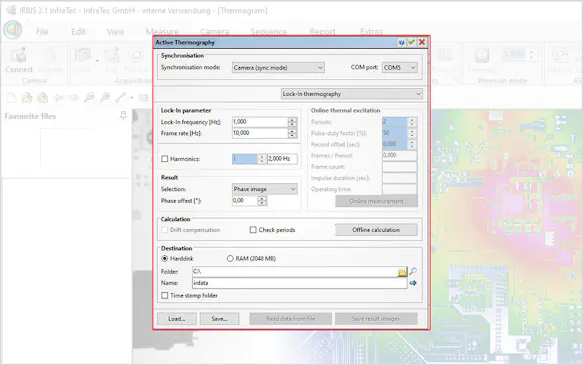The image size is (583, 365).
Task: Click the Load... button
Action: pos(177,319)
